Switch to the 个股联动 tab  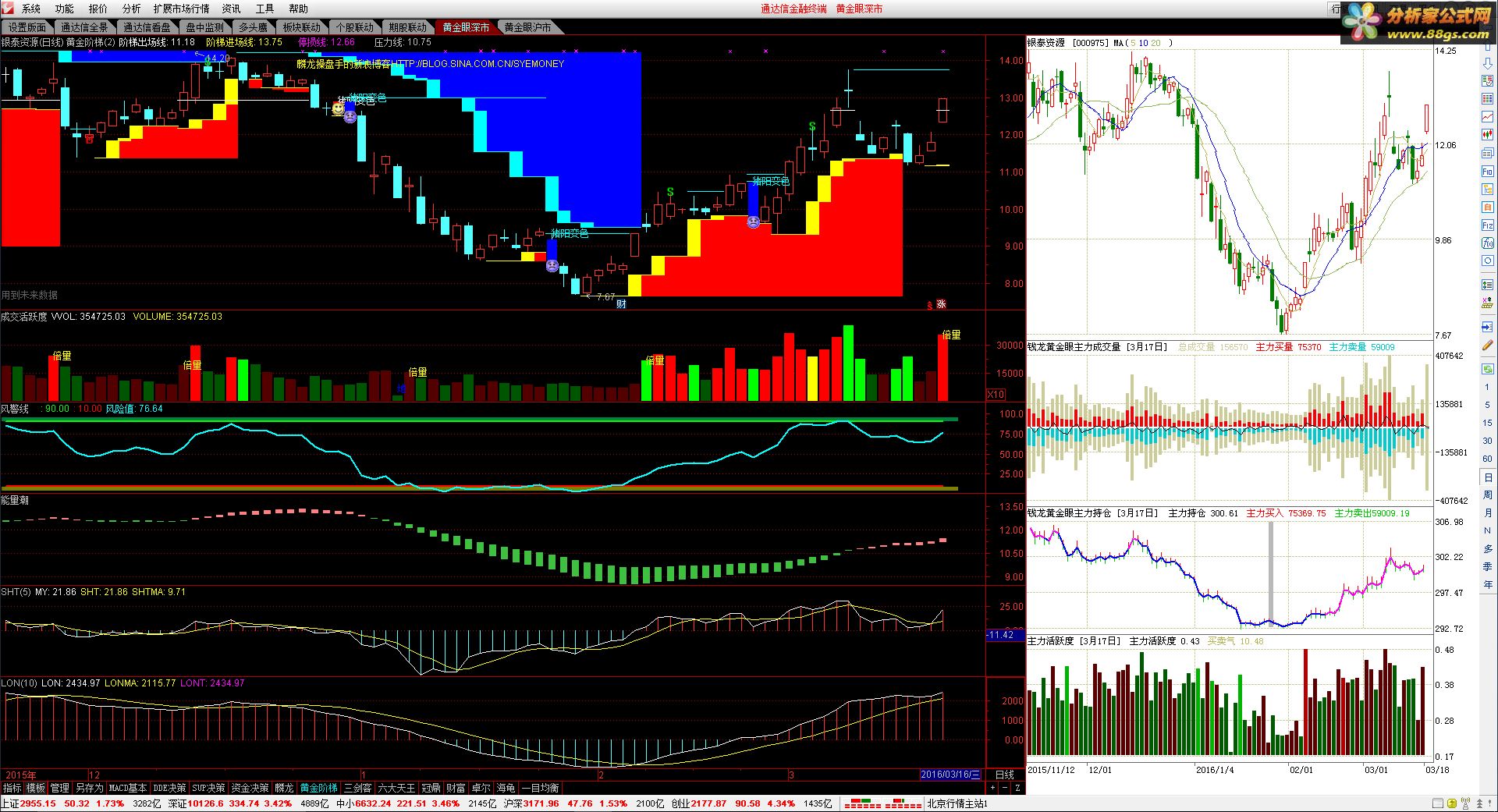click(355, 27)
